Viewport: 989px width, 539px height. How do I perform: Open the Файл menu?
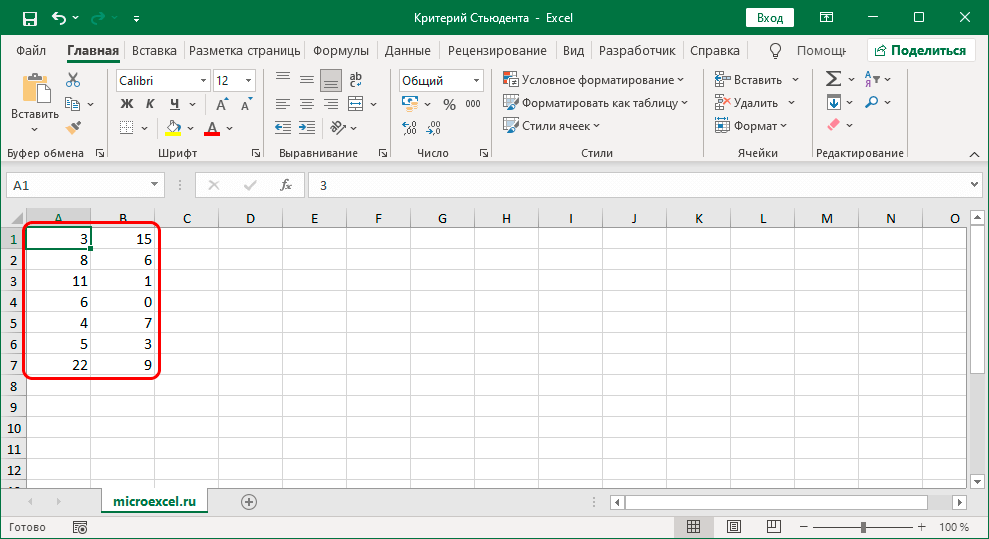click(30, 50)
